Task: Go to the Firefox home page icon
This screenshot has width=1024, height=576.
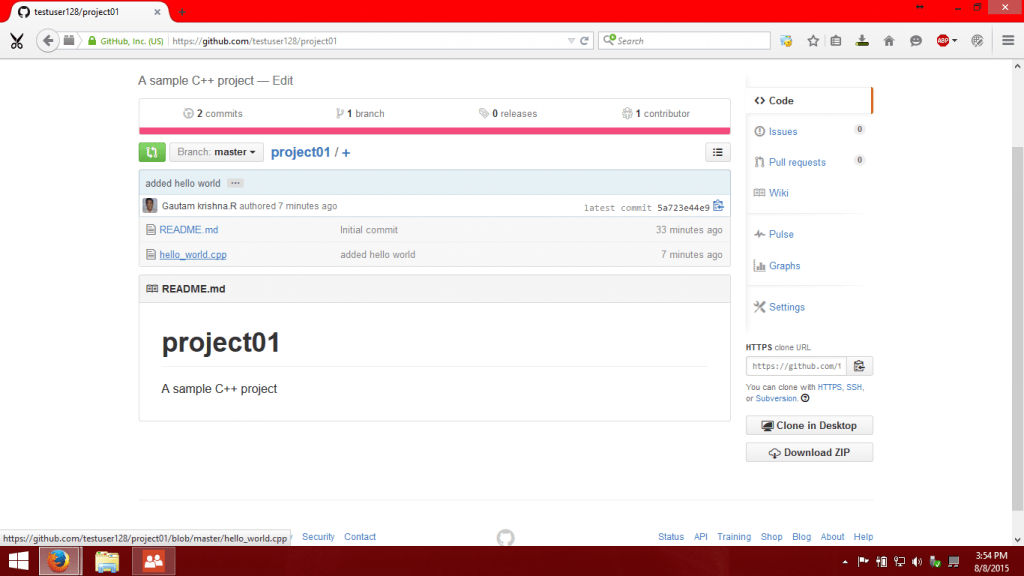Action: click(889, 40)
